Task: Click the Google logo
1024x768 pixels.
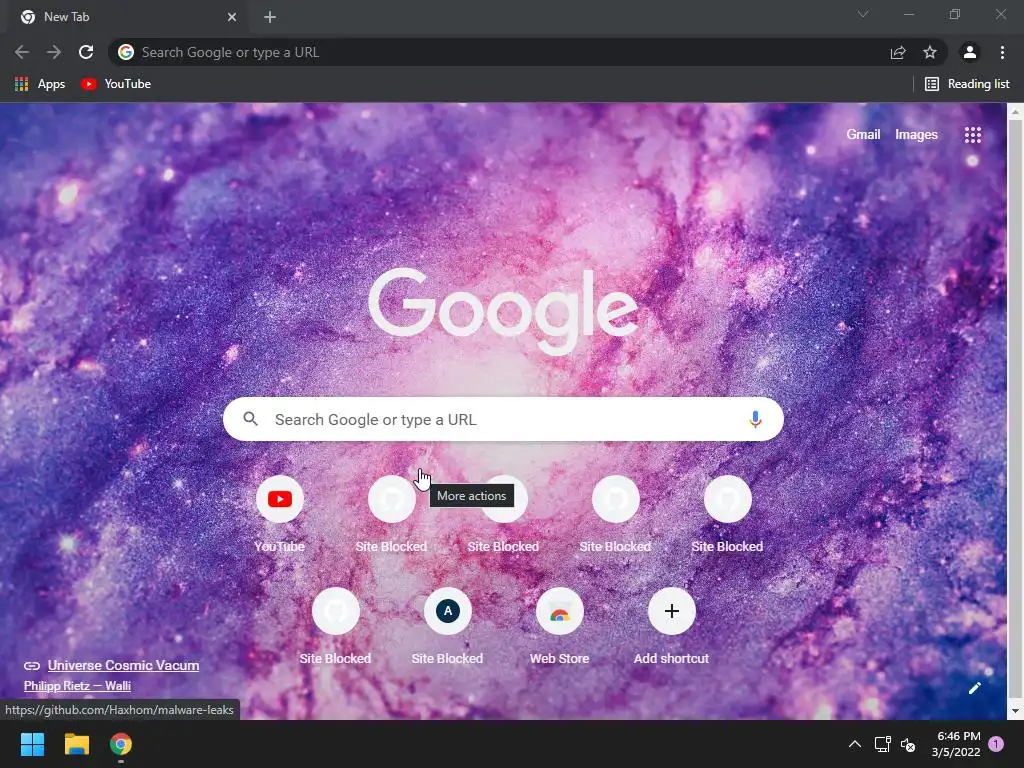Action: 503,312
